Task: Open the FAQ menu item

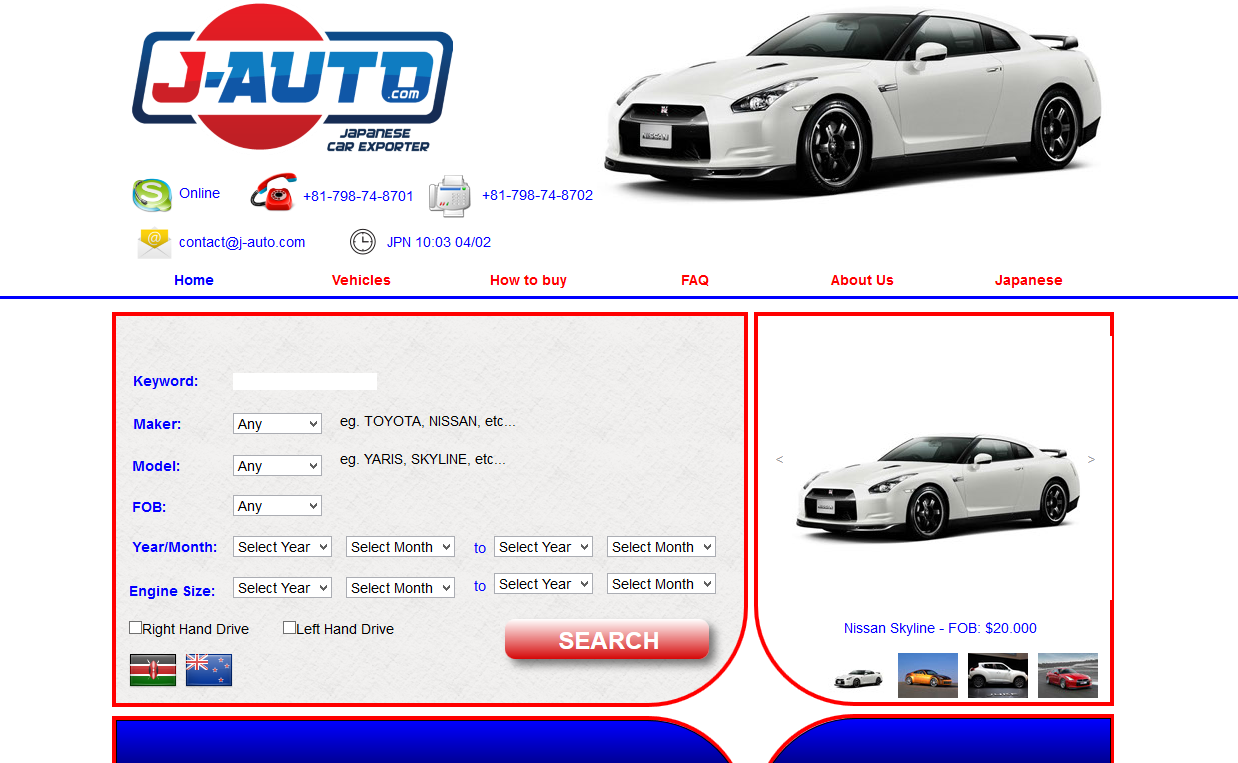Action: click(695, 280)
